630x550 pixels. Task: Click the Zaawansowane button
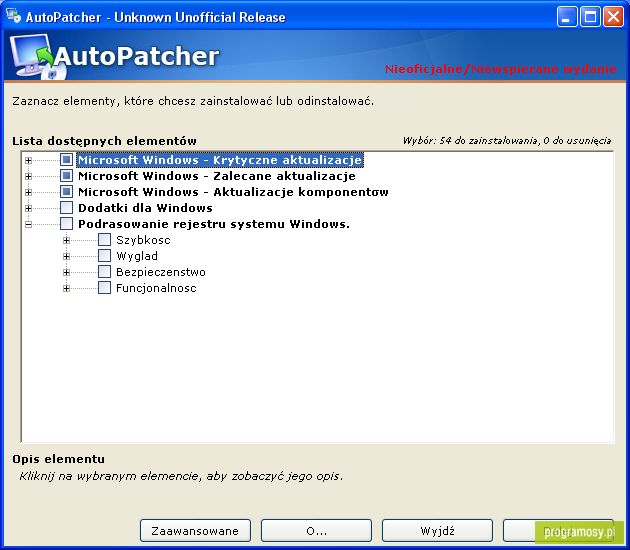coord(195,531)
